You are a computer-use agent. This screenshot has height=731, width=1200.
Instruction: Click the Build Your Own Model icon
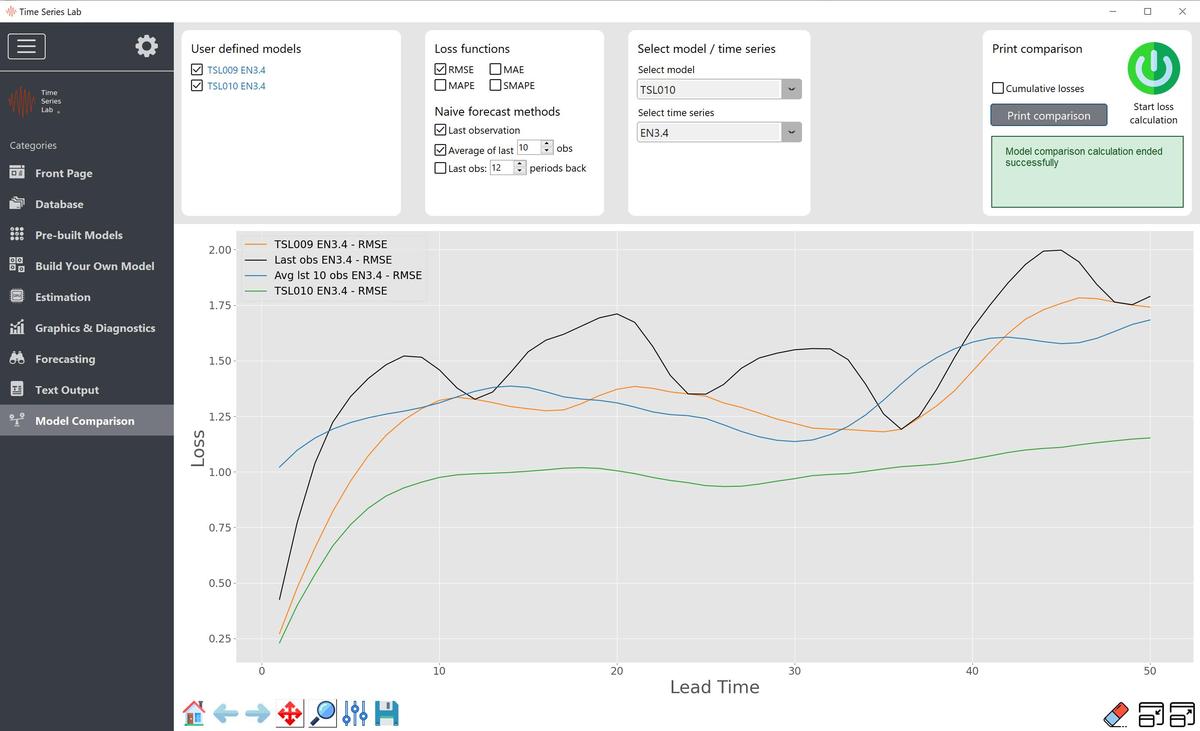coord(17,266)
